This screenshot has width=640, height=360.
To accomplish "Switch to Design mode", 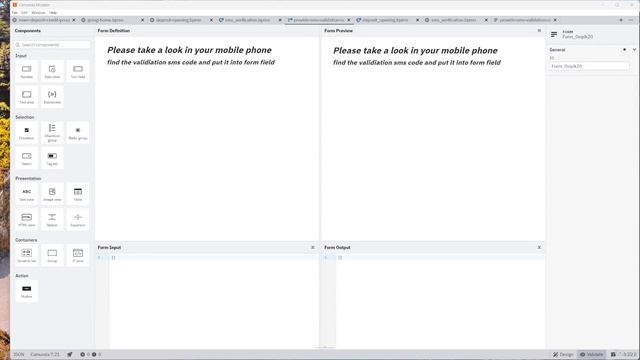I will coord(563,354).
